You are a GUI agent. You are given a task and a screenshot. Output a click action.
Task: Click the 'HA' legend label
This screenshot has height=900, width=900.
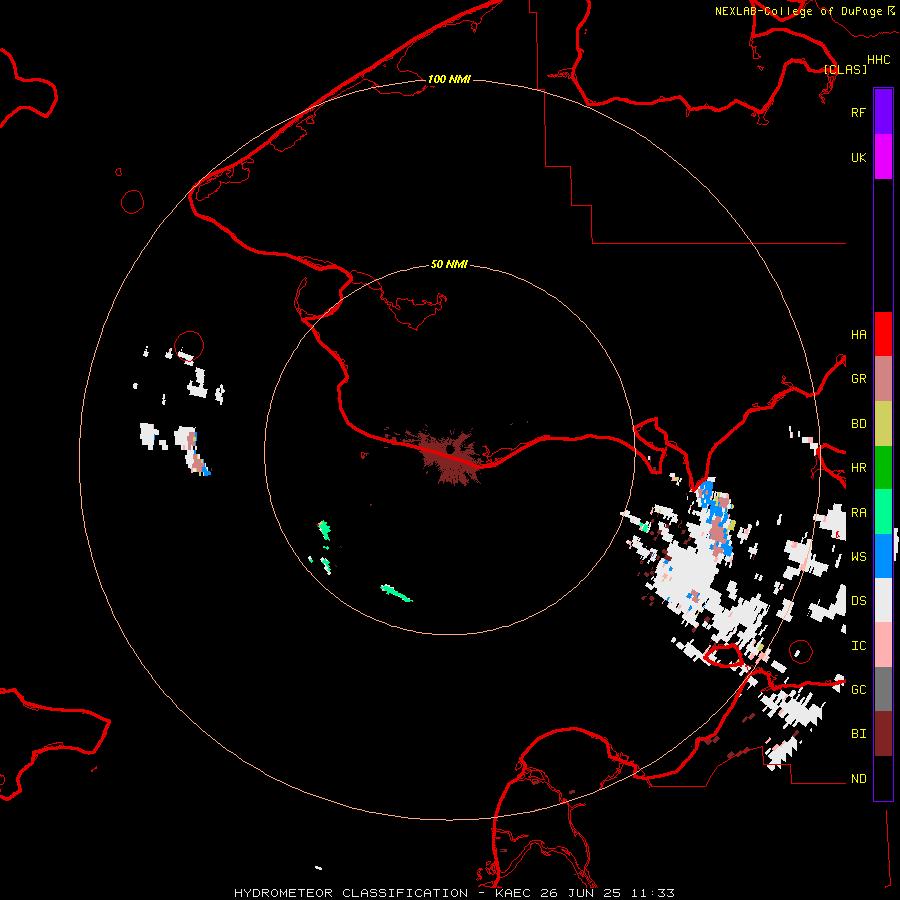click(858, 335)
